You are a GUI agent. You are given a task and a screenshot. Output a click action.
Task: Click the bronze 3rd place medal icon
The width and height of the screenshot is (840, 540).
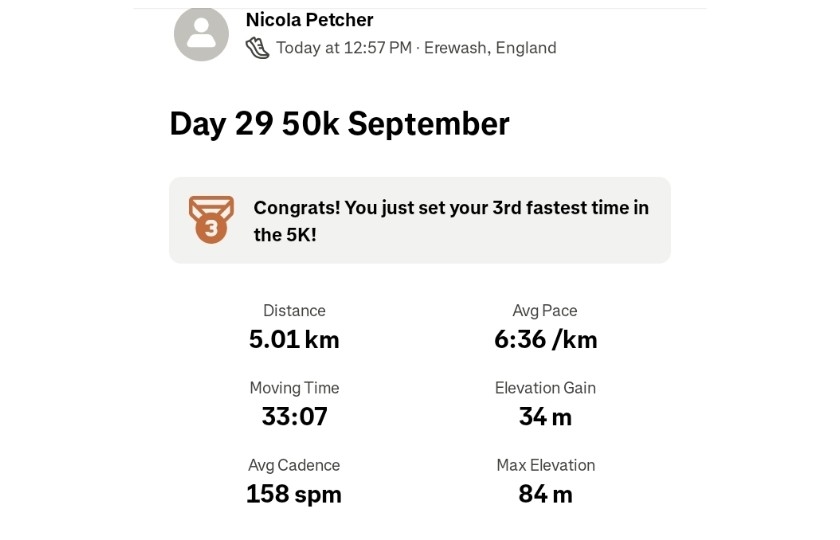pos(211,220)
